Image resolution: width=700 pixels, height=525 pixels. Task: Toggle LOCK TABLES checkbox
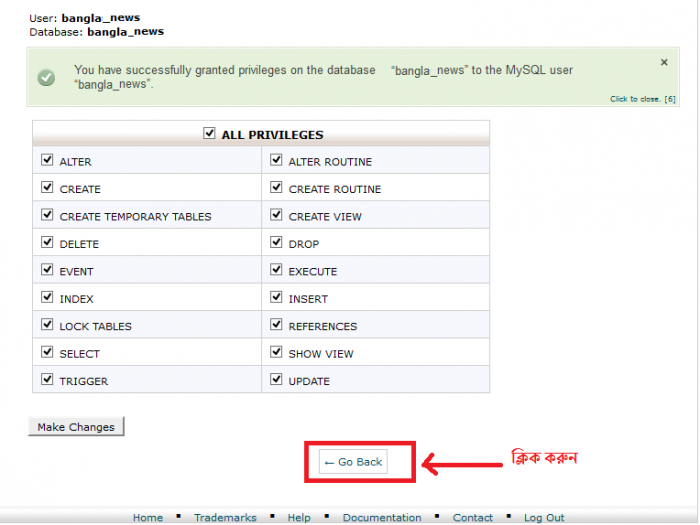(47, 324)
